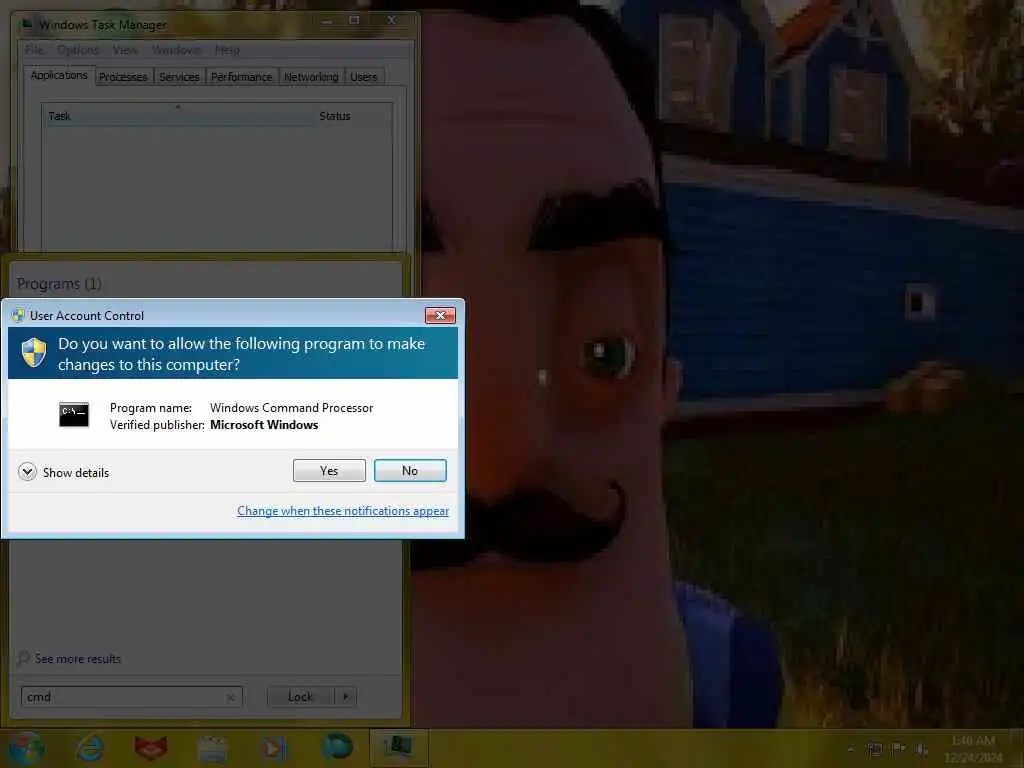Open Internet Explorer from the taskbar

90,748
